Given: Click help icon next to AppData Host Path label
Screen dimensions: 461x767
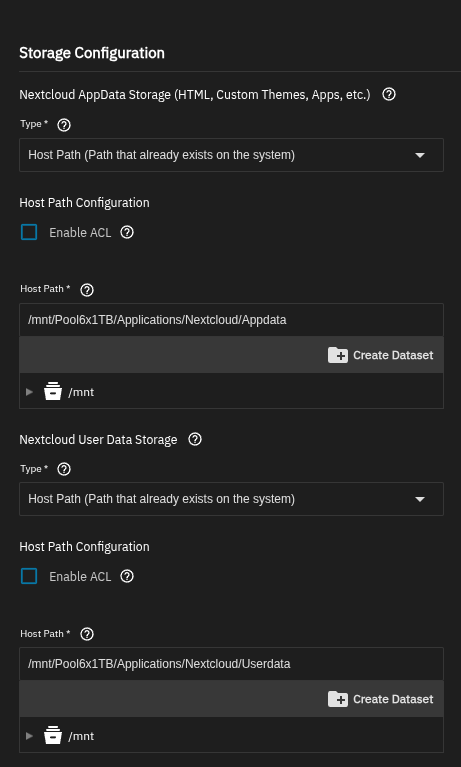Looking at the screenshot, I should 87,290.
